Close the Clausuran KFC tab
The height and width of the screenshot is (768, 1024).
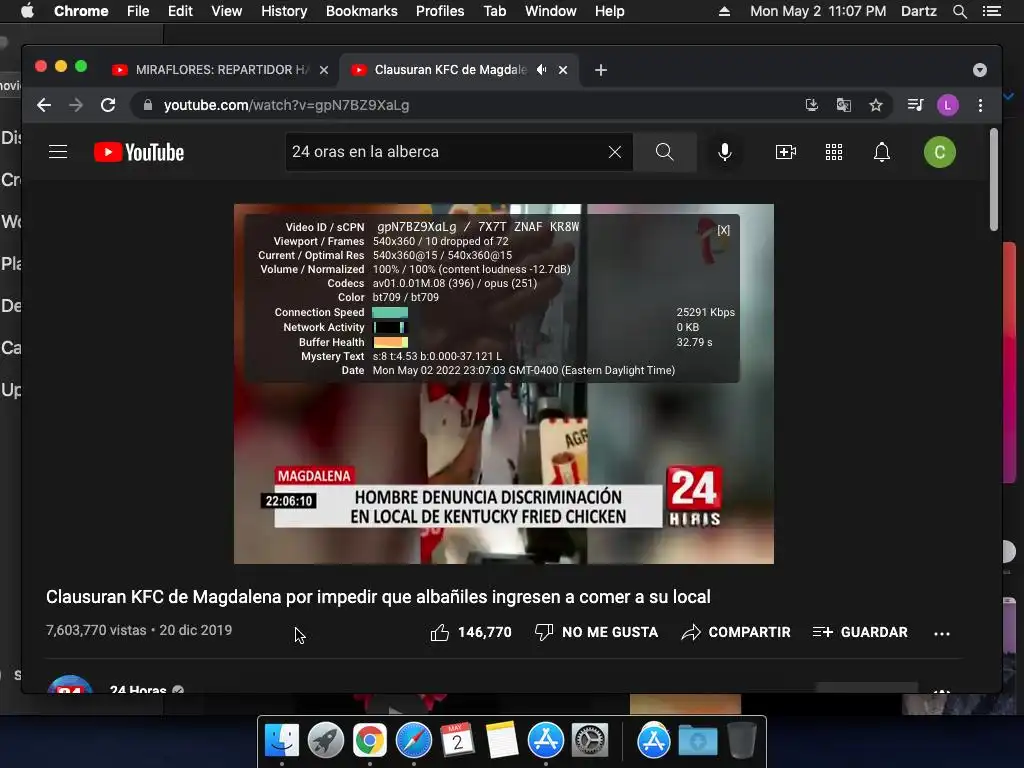pyautogui.click(x=562, y=70)
